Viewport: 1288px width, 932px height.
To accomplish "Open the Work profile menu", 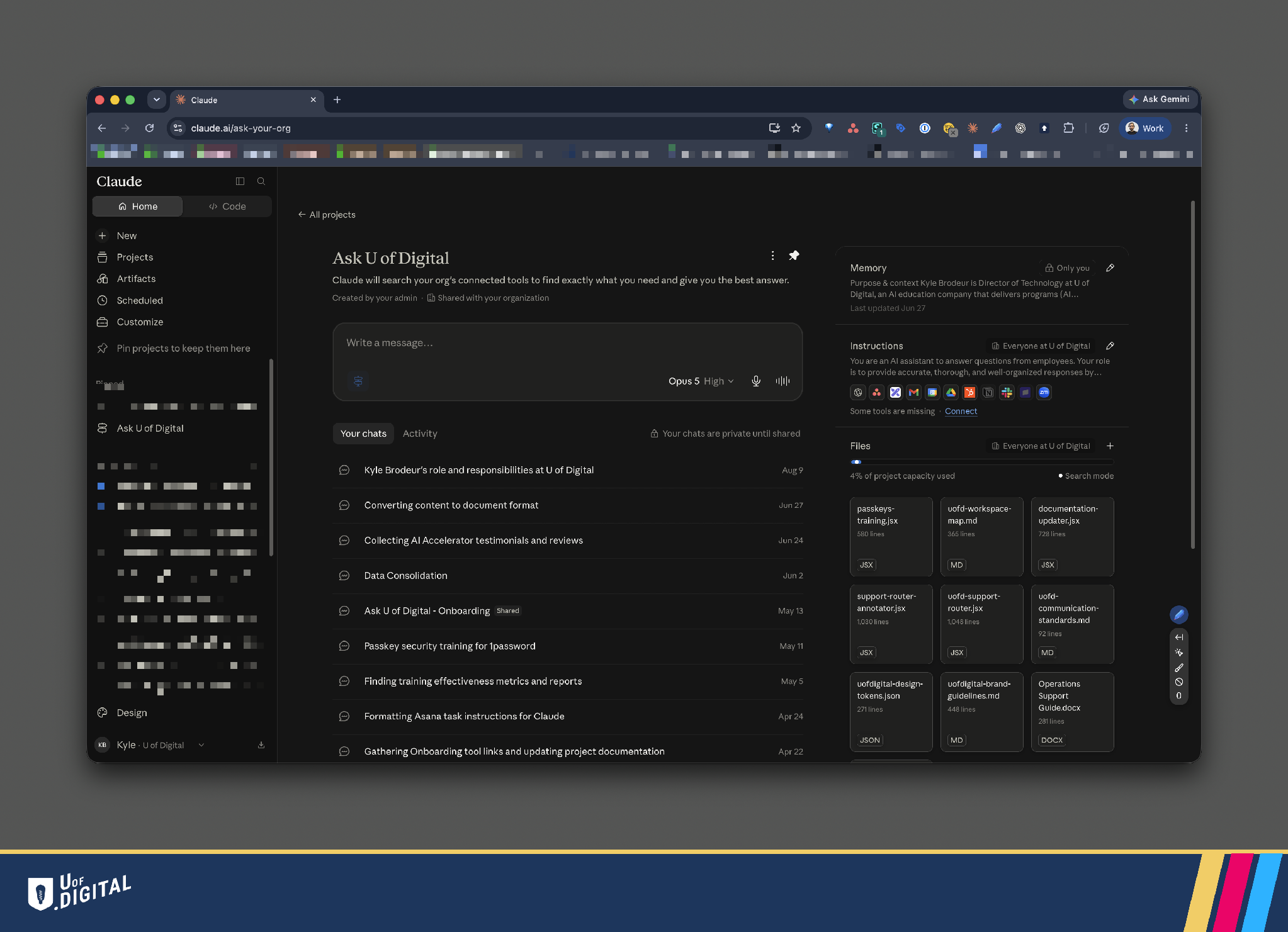I will (1144, 128).
